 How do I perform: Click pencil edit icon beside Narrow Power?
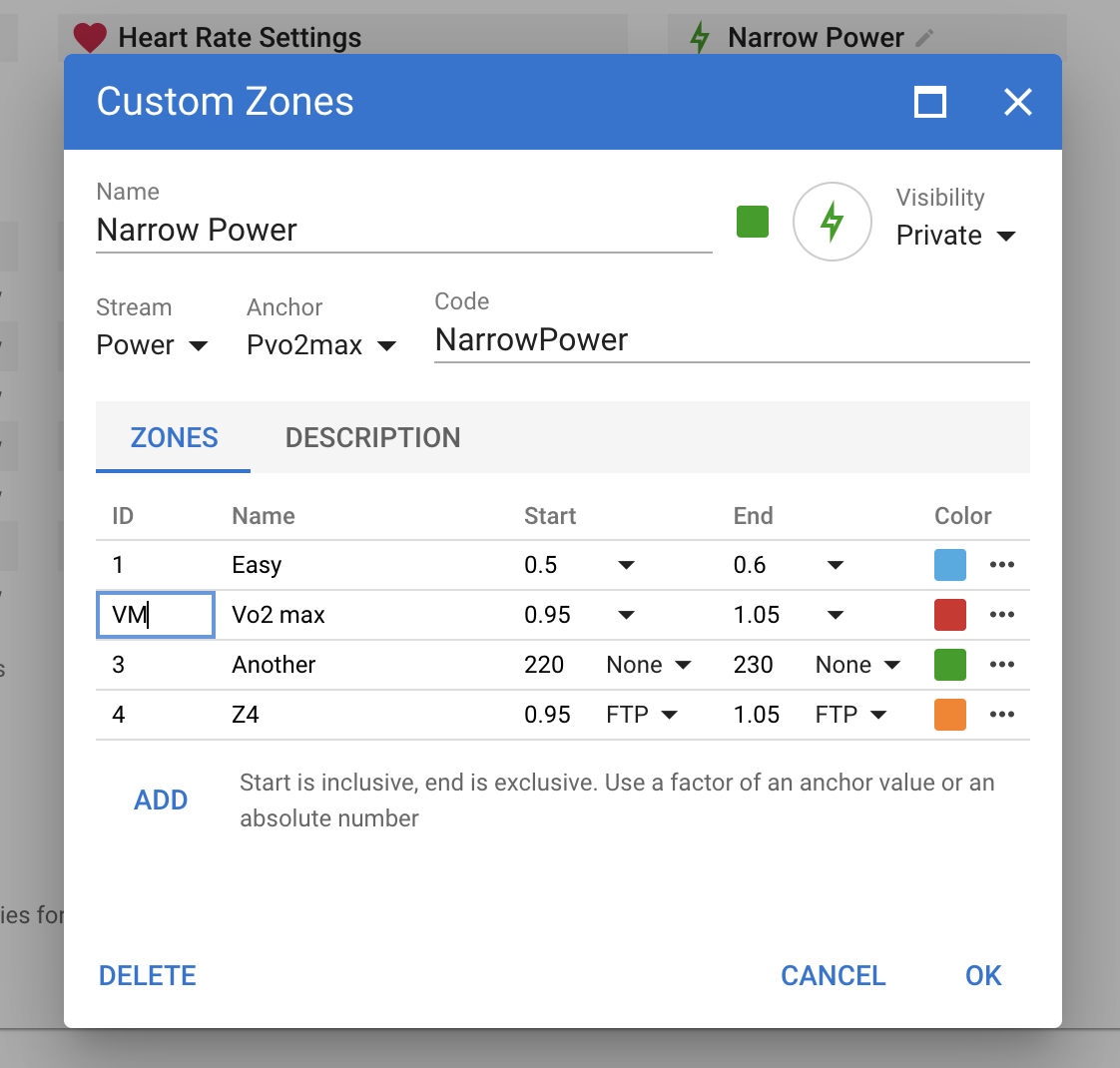coord(925,38)
